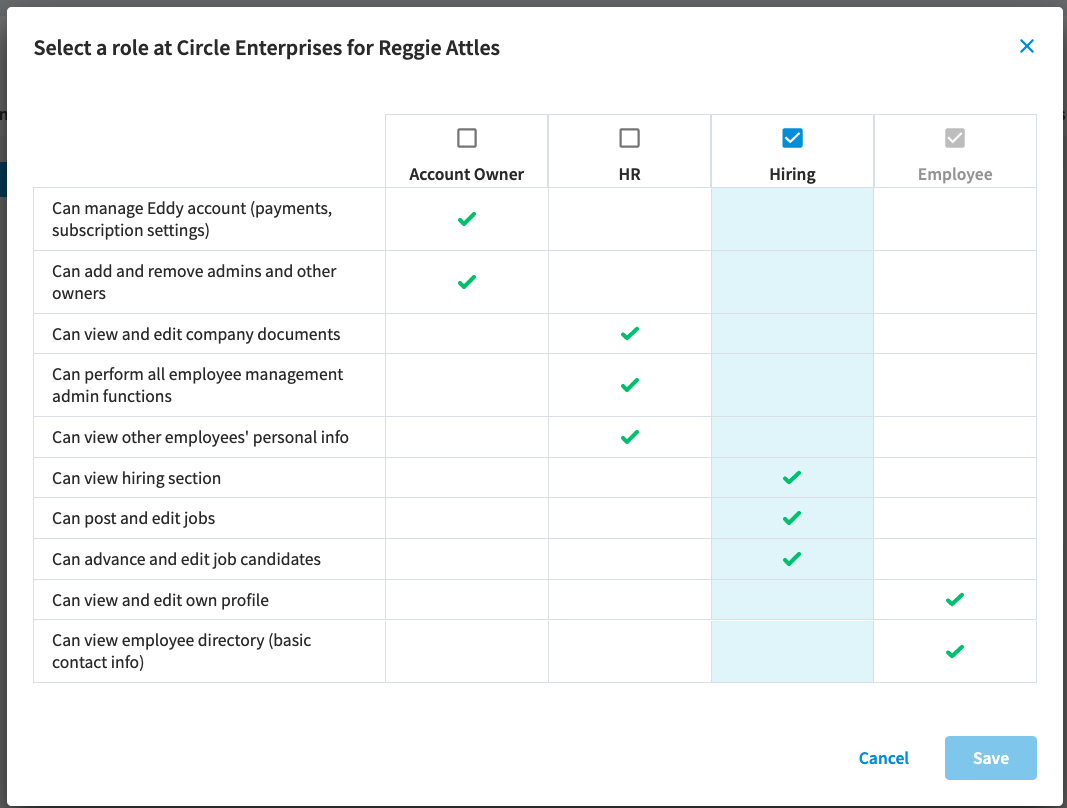Click green checkmark for manage Eddy account
This screenshot has height=808, width=1067.
click(x=467, y=219)
